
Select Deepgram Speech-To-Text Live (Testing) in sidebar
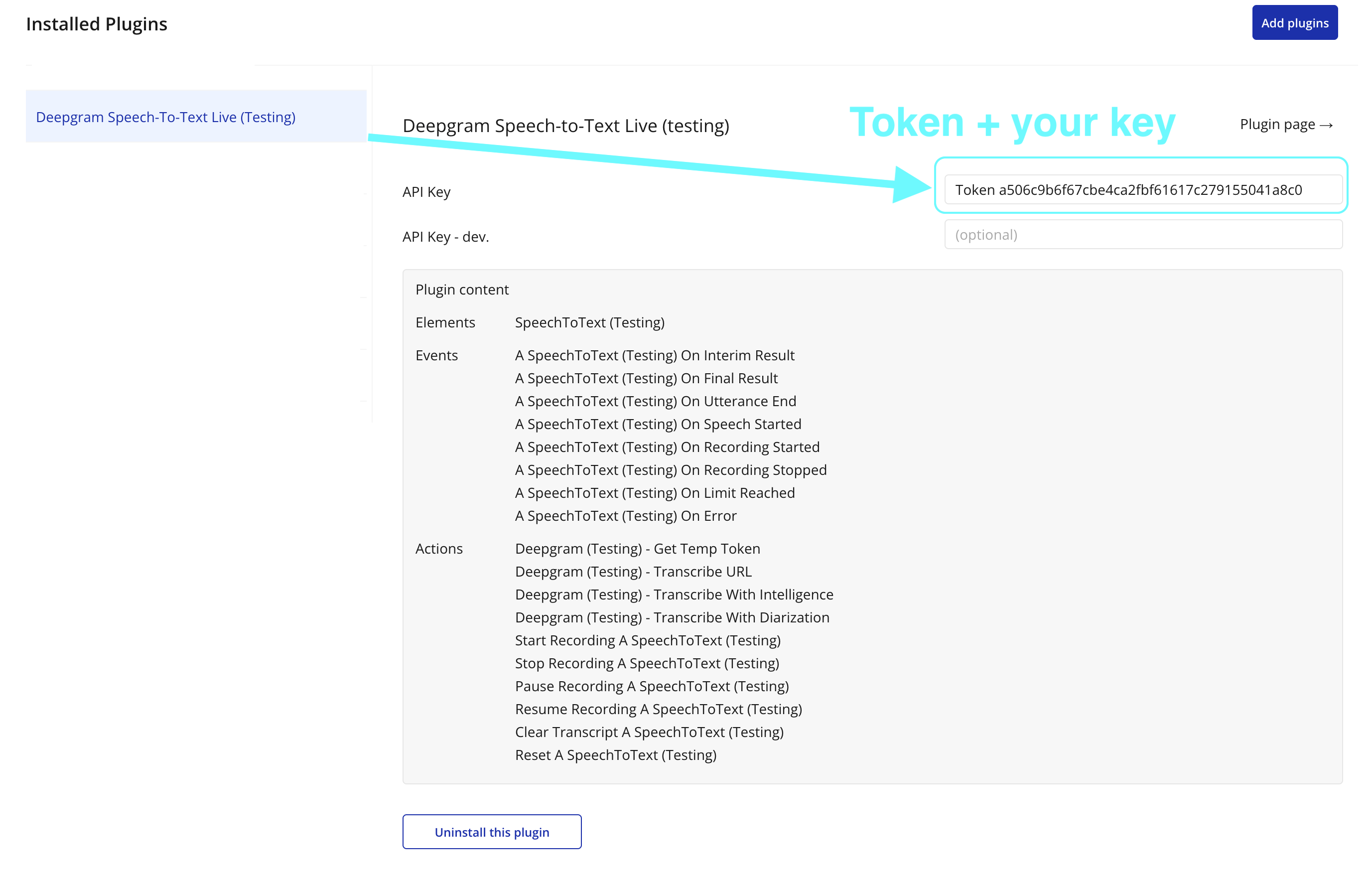click(x=165, y=117)
